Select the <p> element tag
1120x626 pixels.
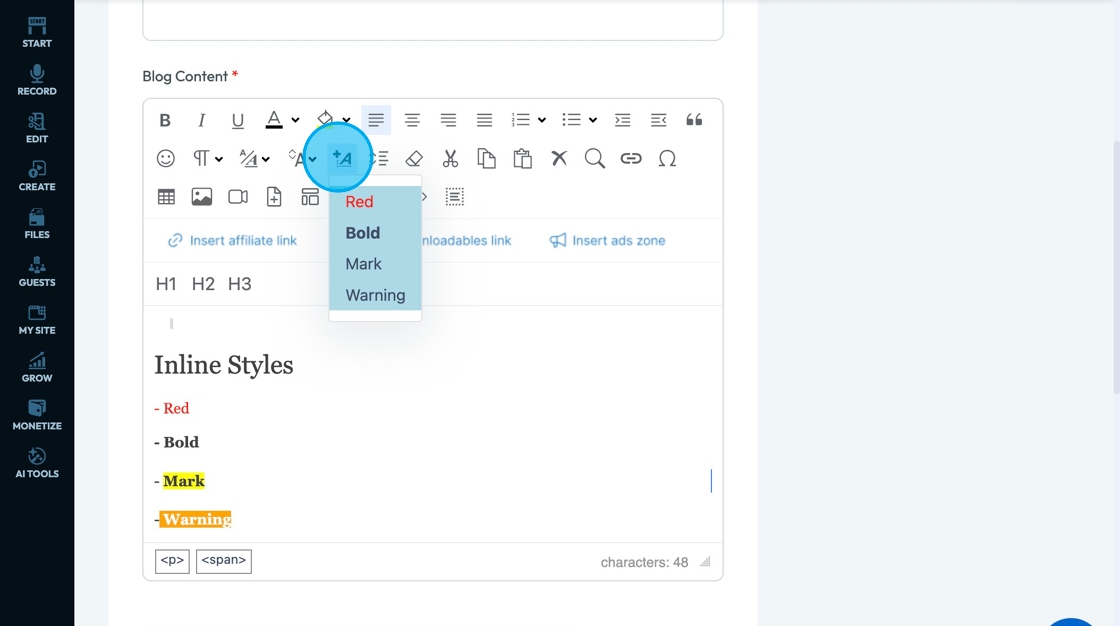(x=172, y=561)
